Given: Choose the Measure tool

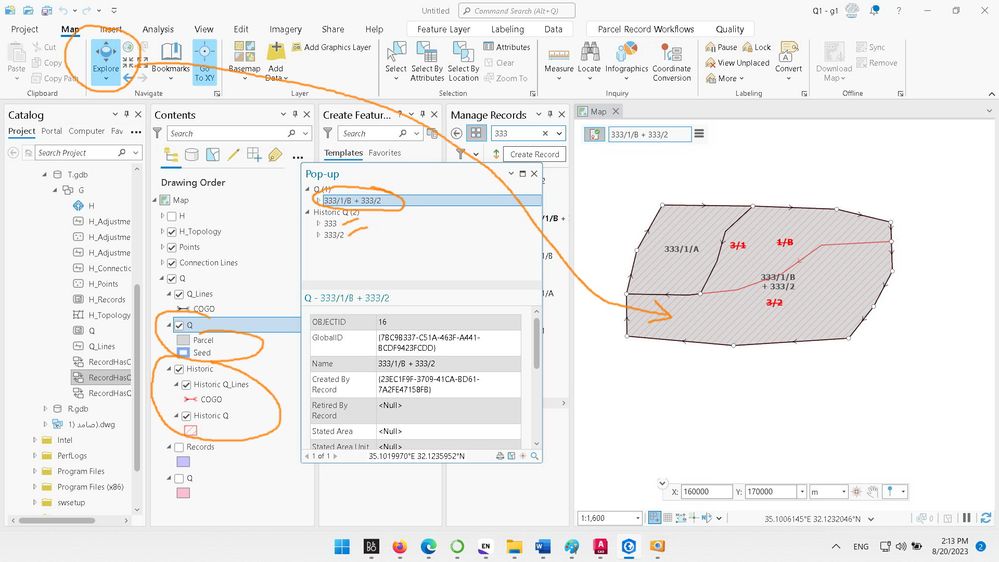Looking at the screenshot, I should click(x=559, y=61).
